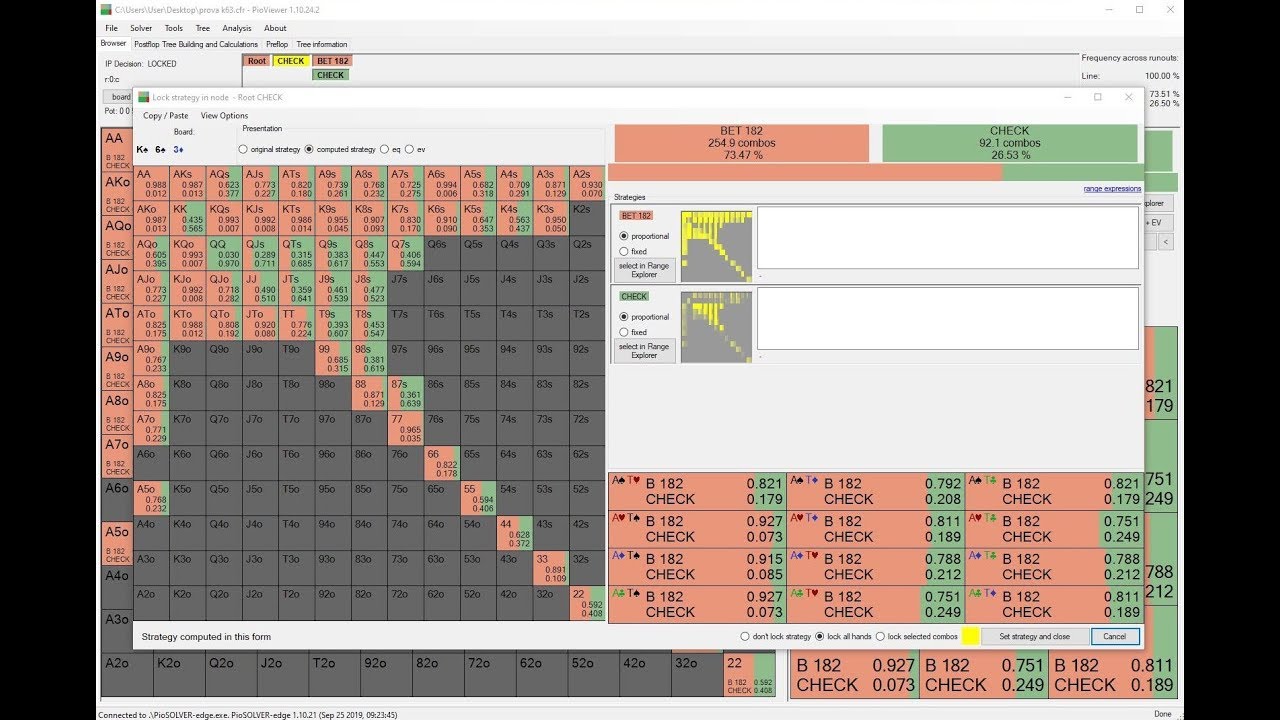
Task: Click the CHECK range expression text box
Action: (x=948, y=319)
